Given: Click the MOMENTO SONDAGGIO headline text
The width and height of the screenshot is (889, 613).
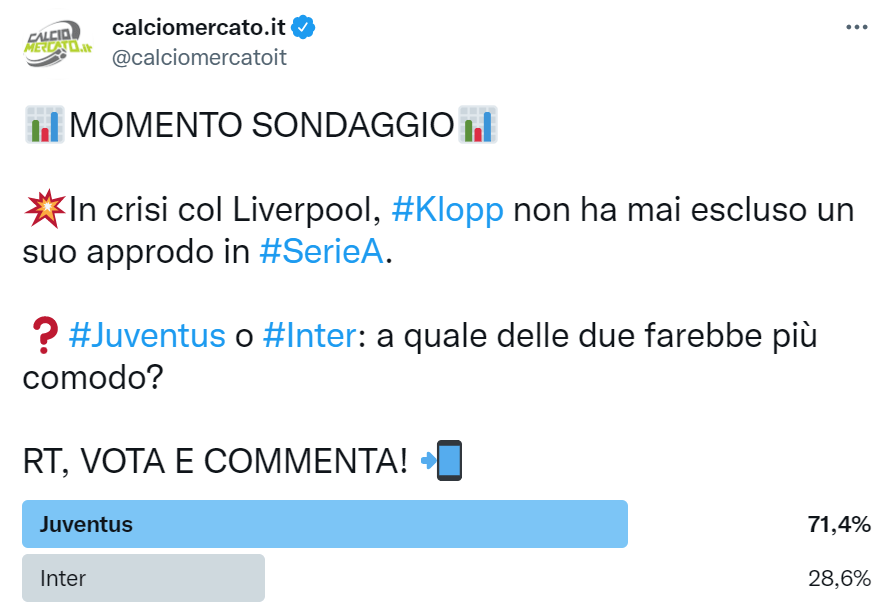Looking at the screenshot, I should [262, 127].
